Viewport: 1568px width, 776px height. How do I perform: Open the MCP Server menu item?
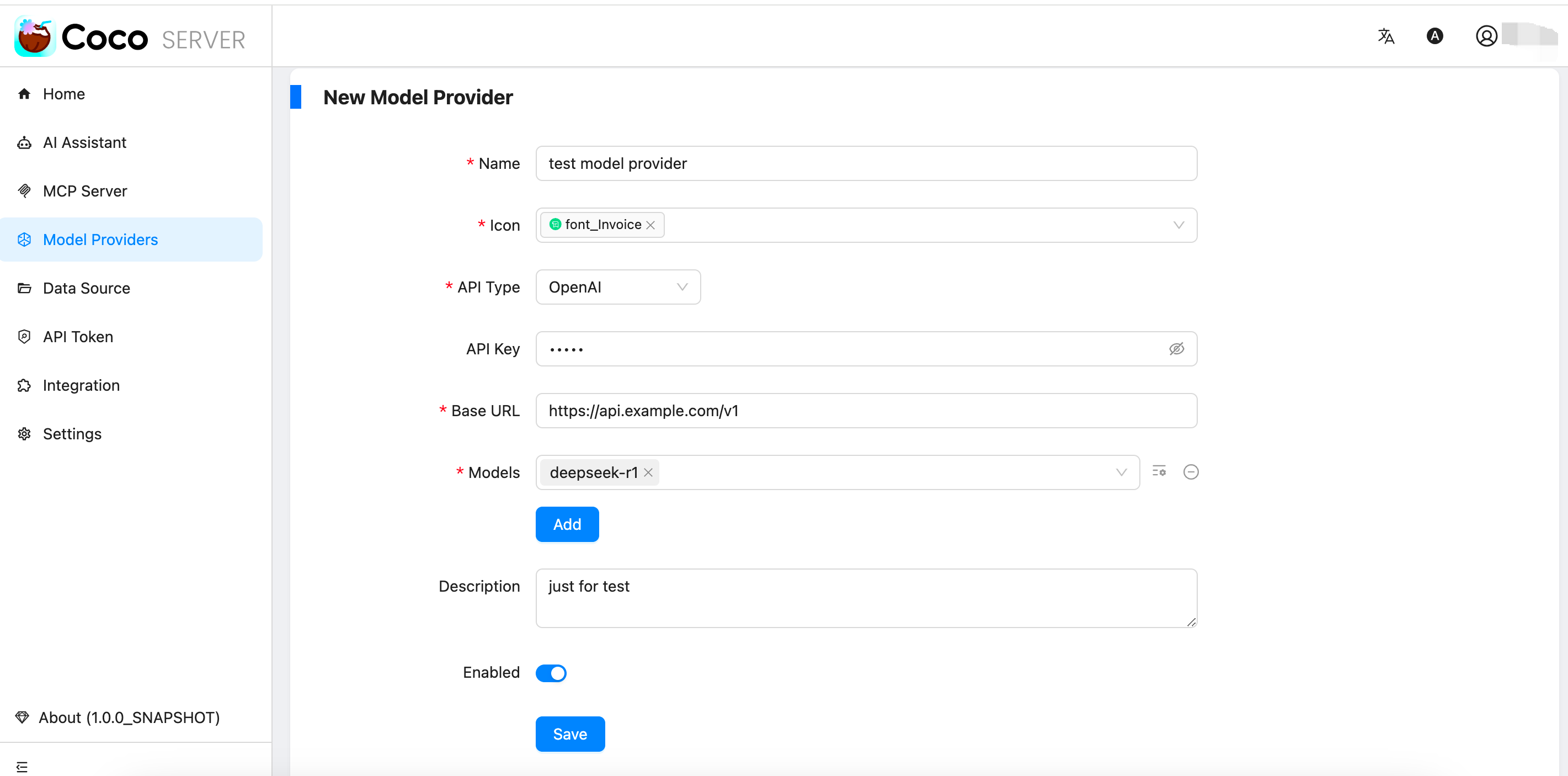[131, 192]
